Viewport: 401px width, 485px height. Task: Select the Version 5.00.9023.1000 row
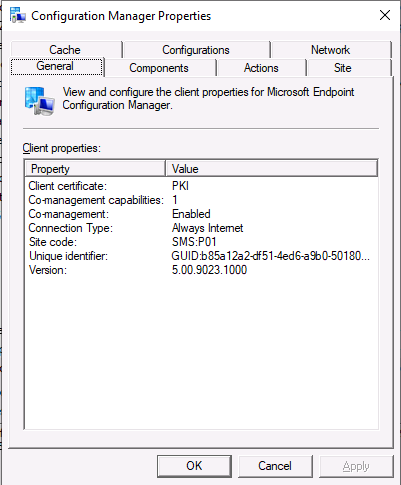point(201,270)
